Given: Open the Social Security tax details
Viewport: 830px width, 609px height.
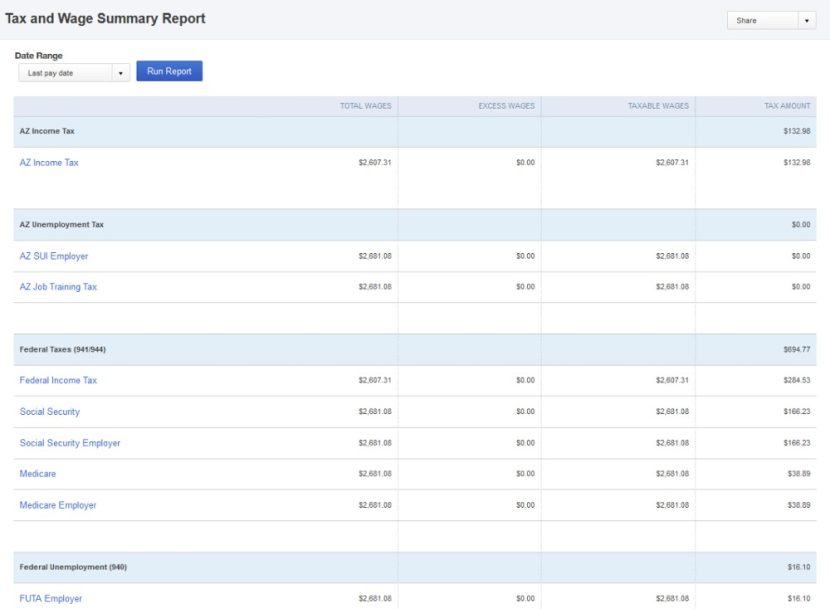Looking at the screenshot, I should [x=49, y=411].
